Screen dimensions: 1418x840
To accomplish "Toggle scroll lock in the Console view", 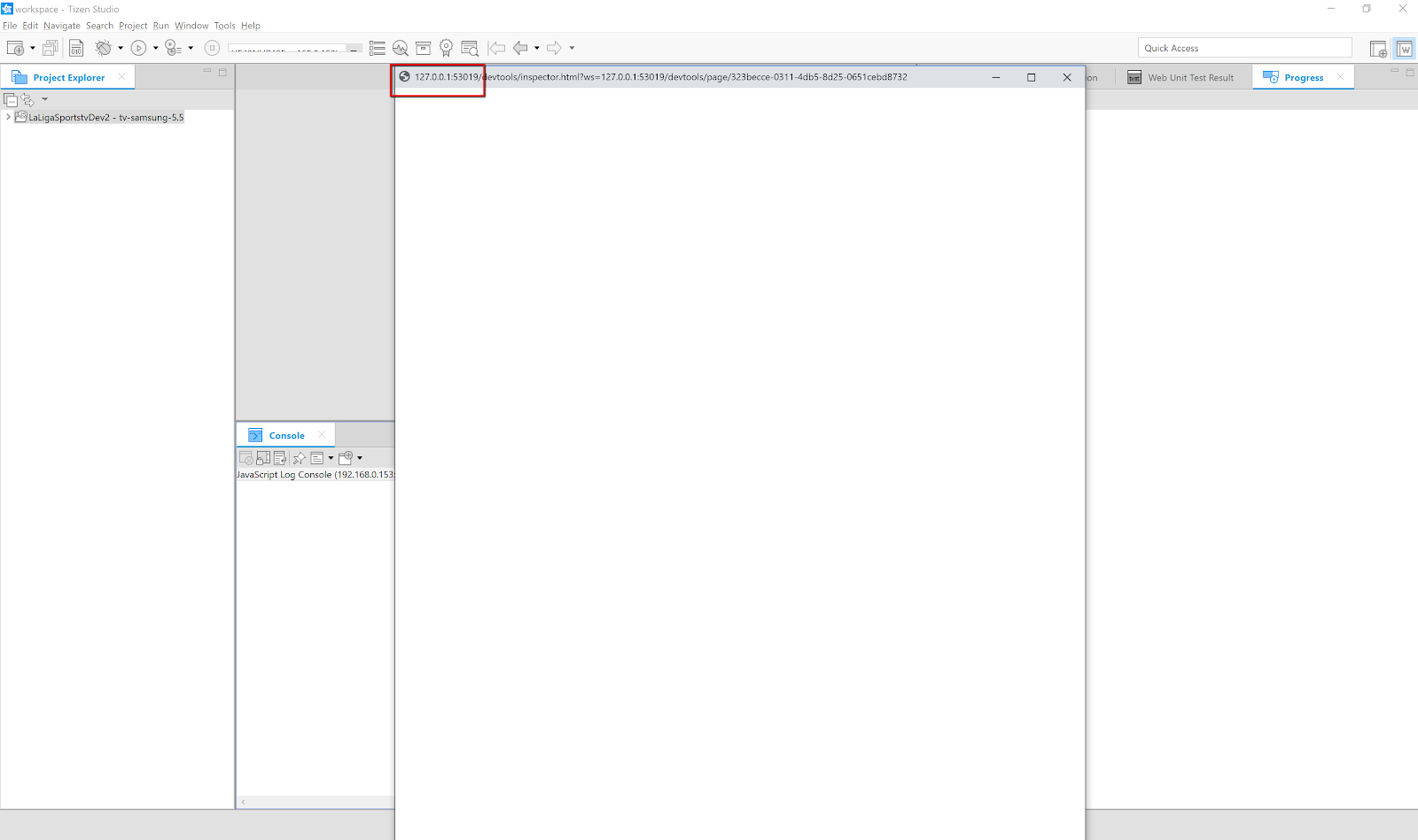I will coord(263,457).
